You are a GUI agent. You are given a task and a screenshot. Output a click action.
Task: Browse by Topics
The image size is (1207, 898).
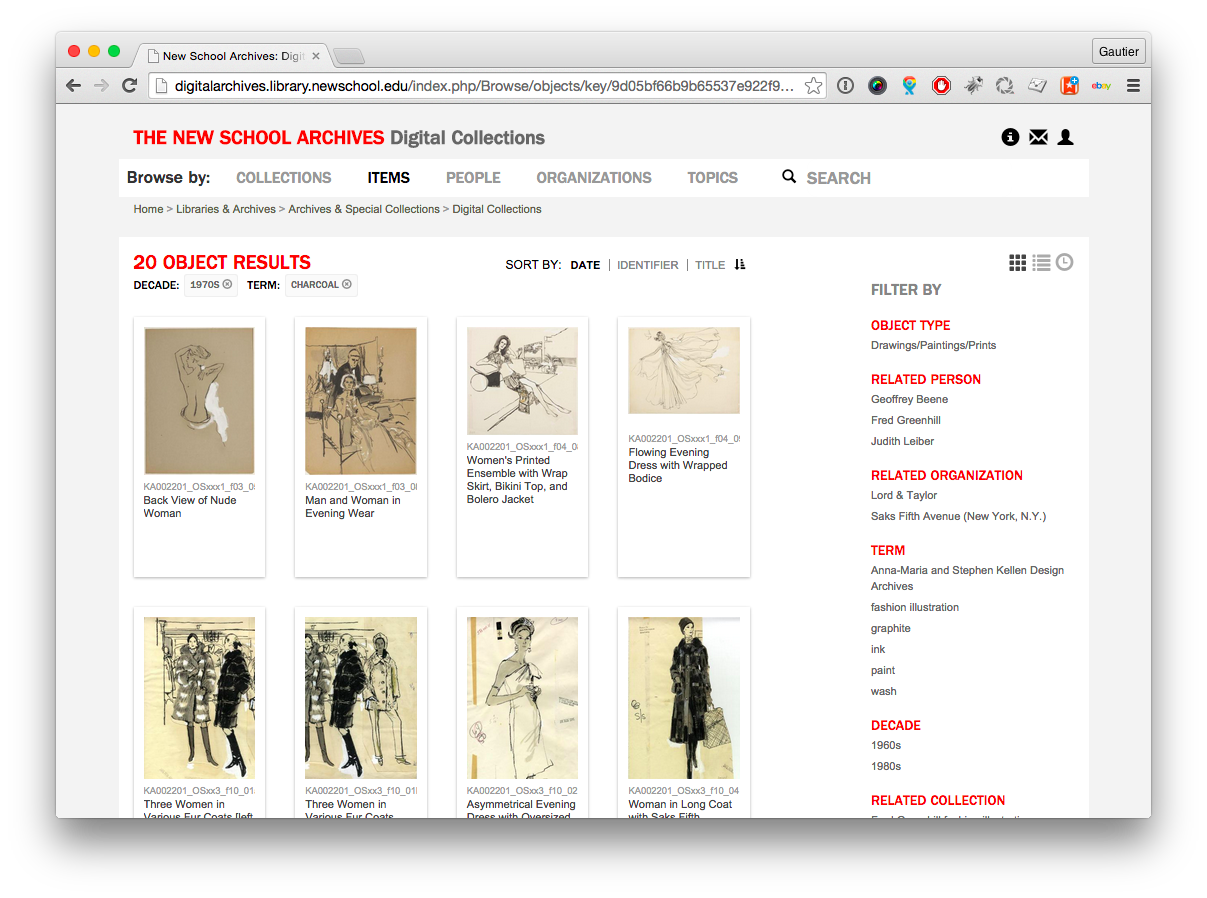click(x=712, y=178)
